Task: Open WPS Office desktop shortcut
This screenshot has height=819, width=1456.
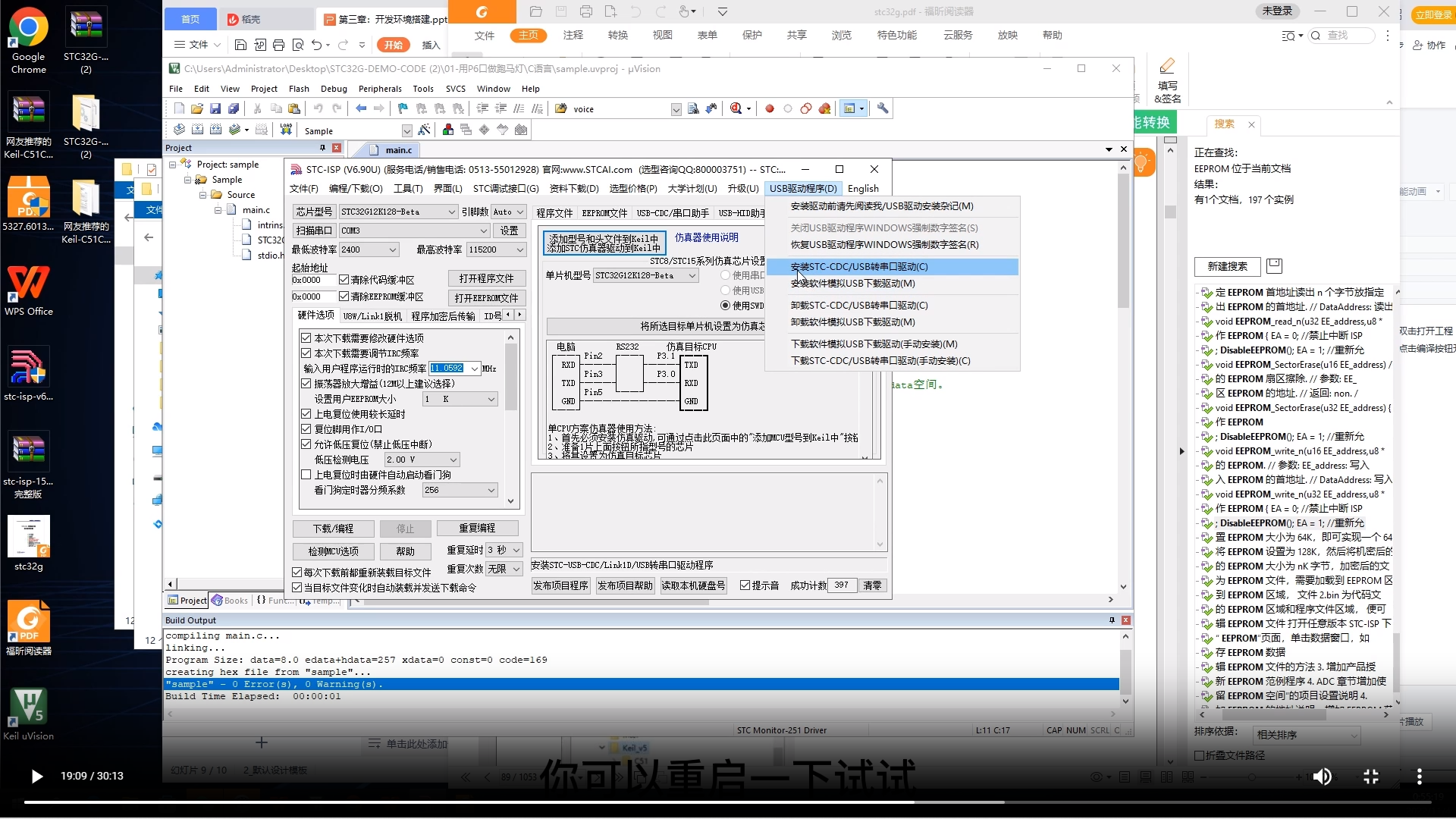Action: [29, 290]
